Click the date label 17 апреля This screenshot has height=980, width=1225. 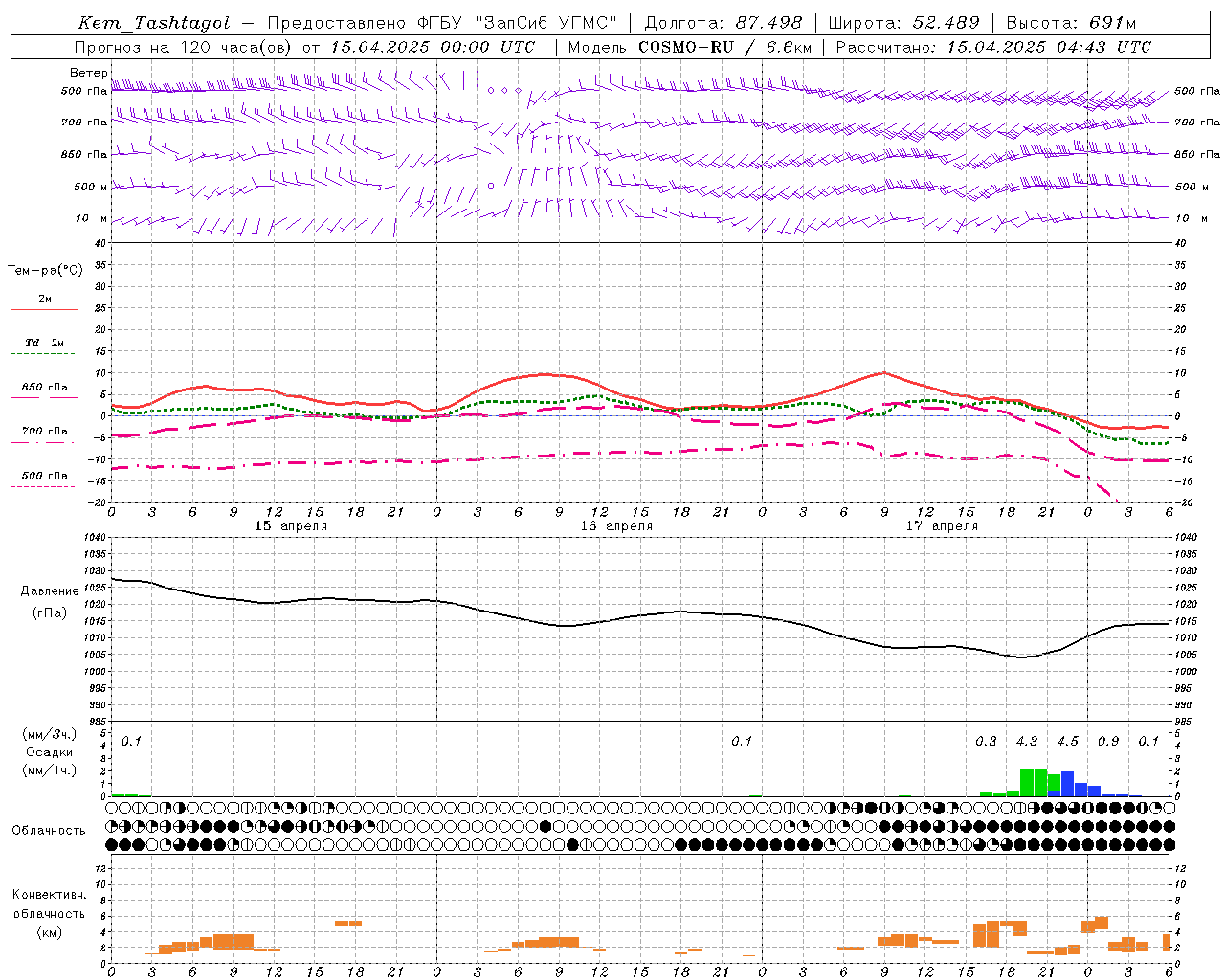click(942, 526)
